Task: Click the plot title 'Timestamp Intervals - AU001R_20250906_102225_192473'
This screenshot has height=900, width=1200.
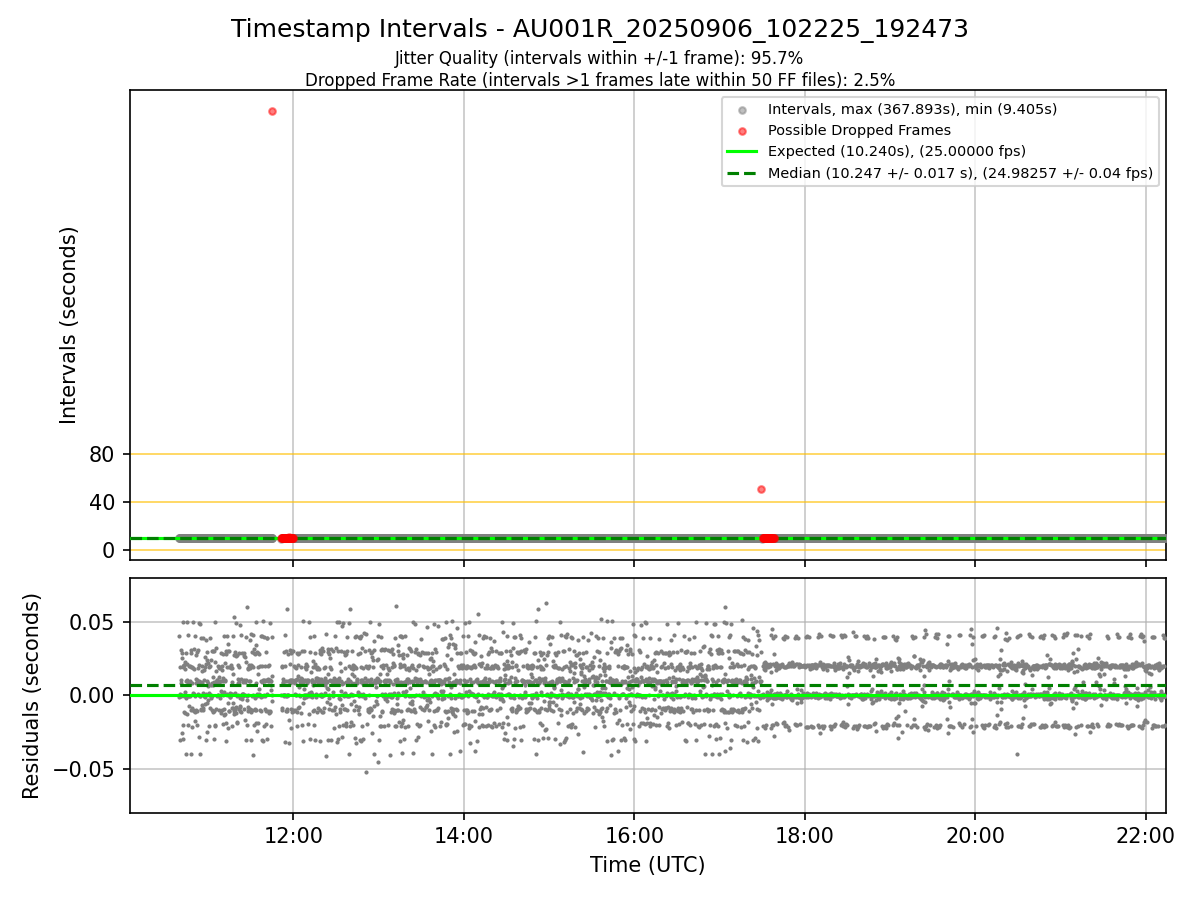Action: [599, 29]
